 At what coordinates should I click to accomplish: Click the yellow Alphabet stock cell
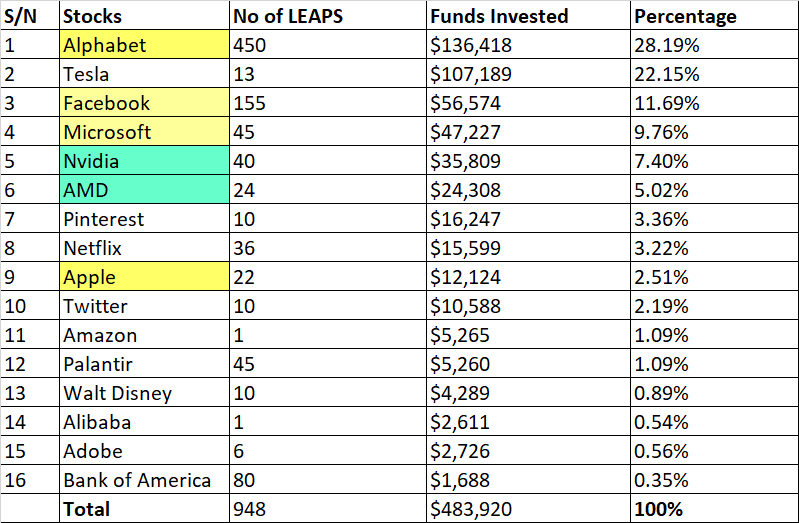pos(143,45)
